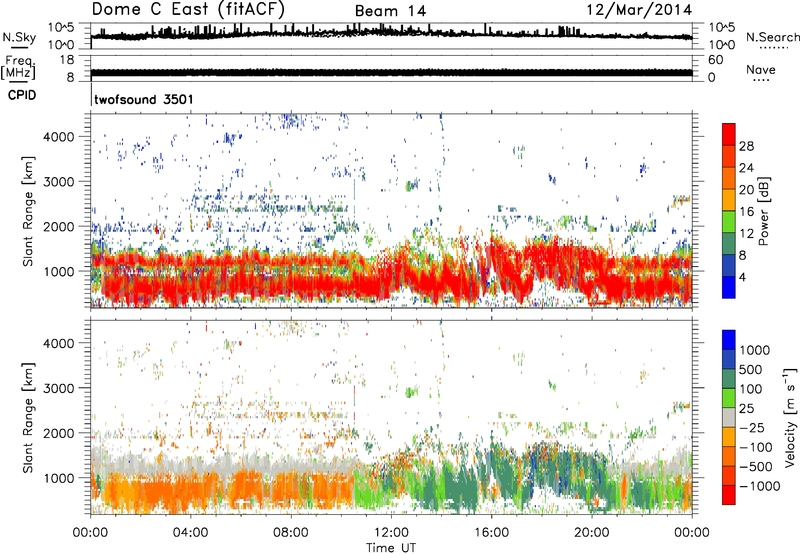Image resolution: width=800 pixels, height=554 pixels.
Task: Click the "08:00" time tick label
Action: point(291,533)
